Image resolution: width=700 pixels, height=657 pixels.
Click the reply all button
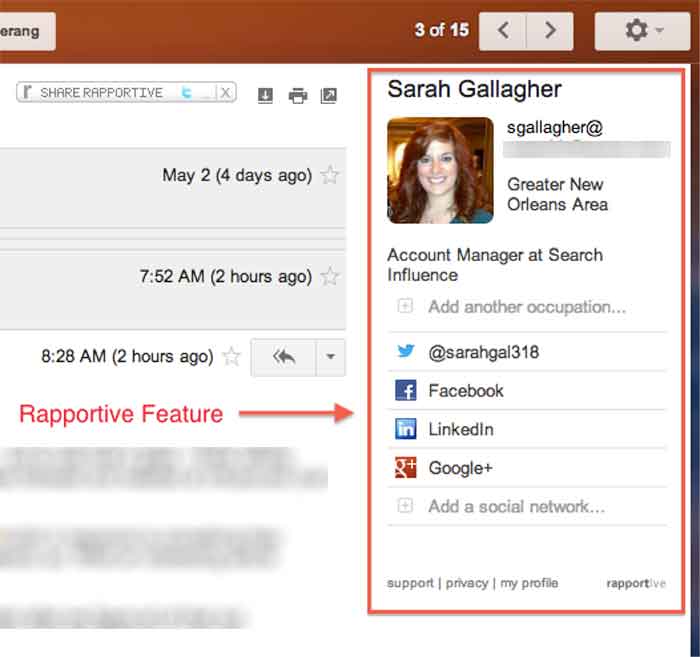(283, 357)
